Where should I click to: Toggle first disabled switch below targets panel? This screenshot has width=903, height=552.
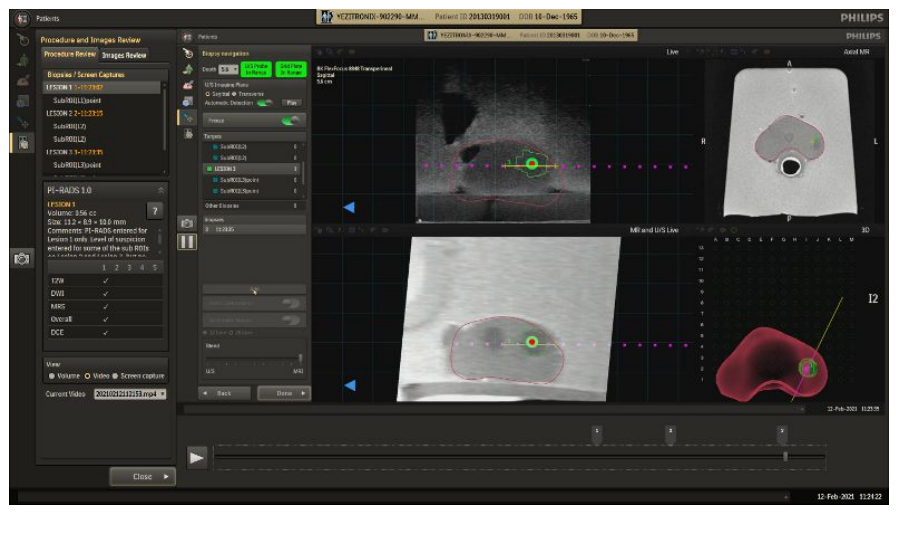point(291,303)
